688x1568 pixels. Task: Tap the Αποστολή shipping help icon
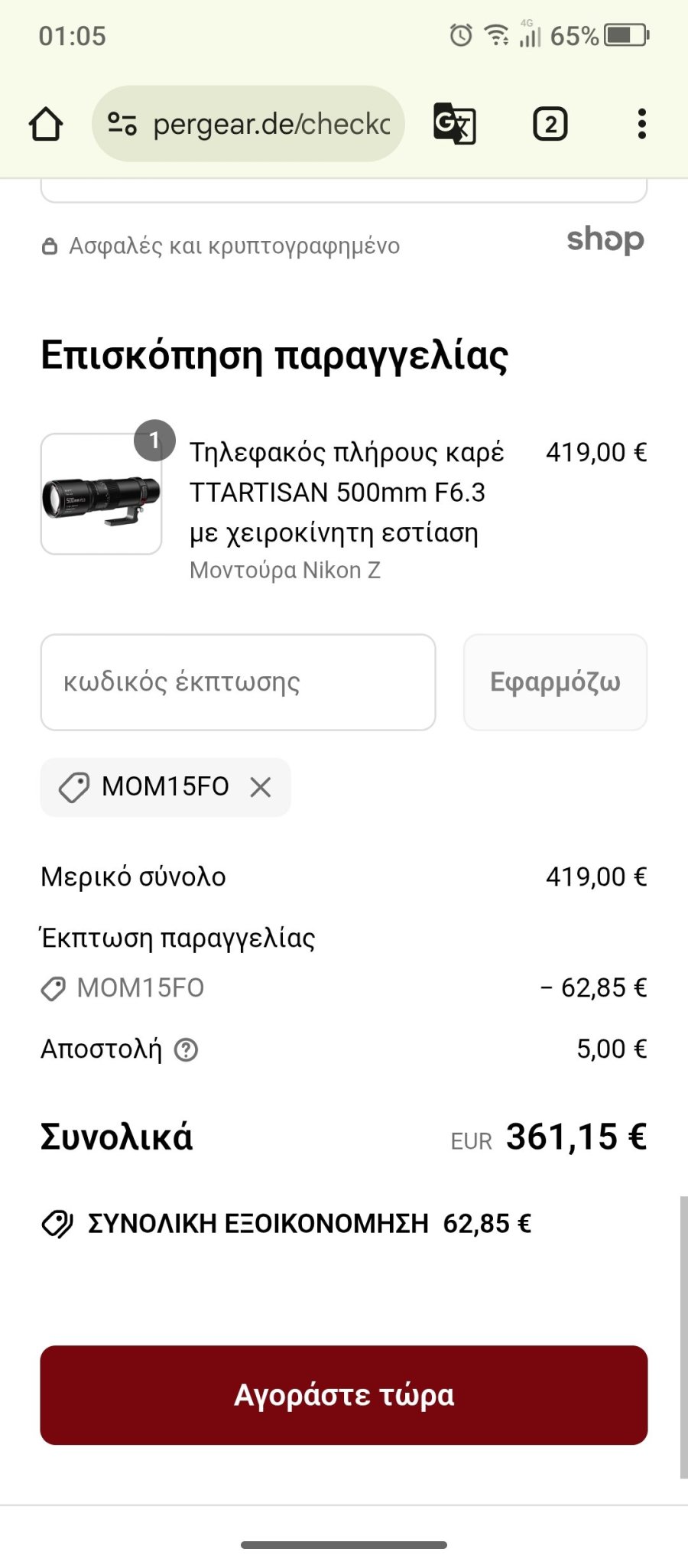(186, 1050)
